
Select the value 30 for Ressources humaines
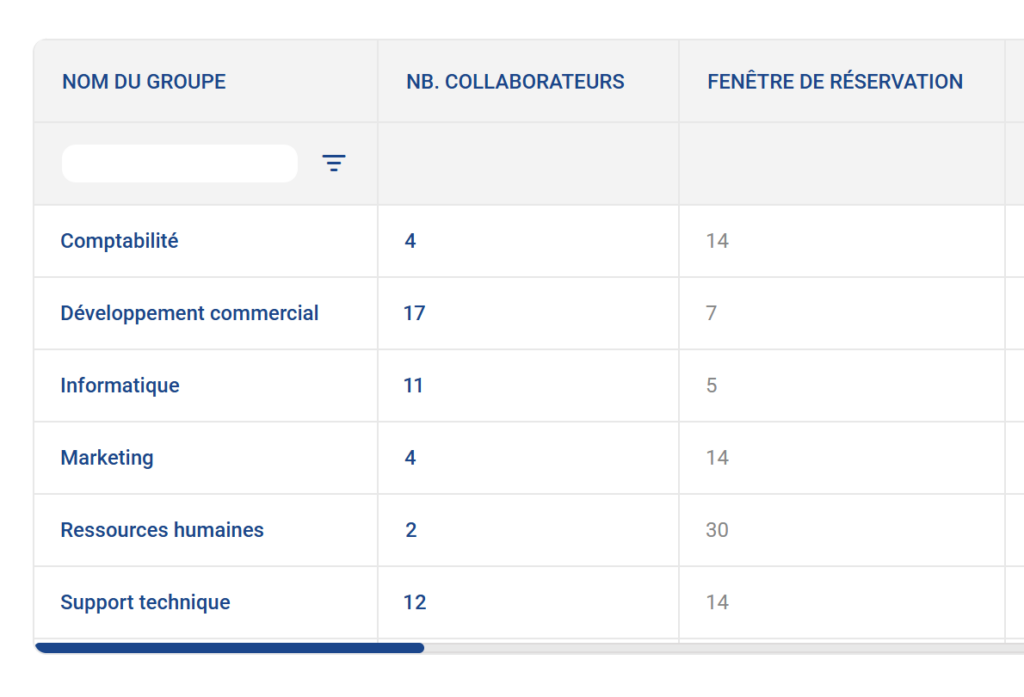click(716, 530)
